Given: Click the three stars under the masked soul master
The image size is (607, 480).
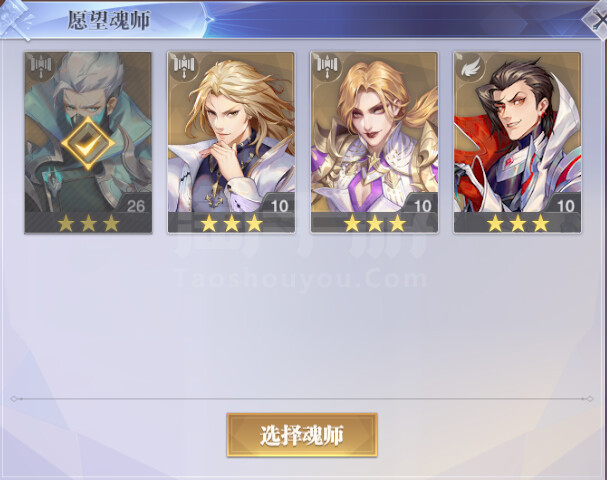Looking at the screenshot, I should (88, 223).
